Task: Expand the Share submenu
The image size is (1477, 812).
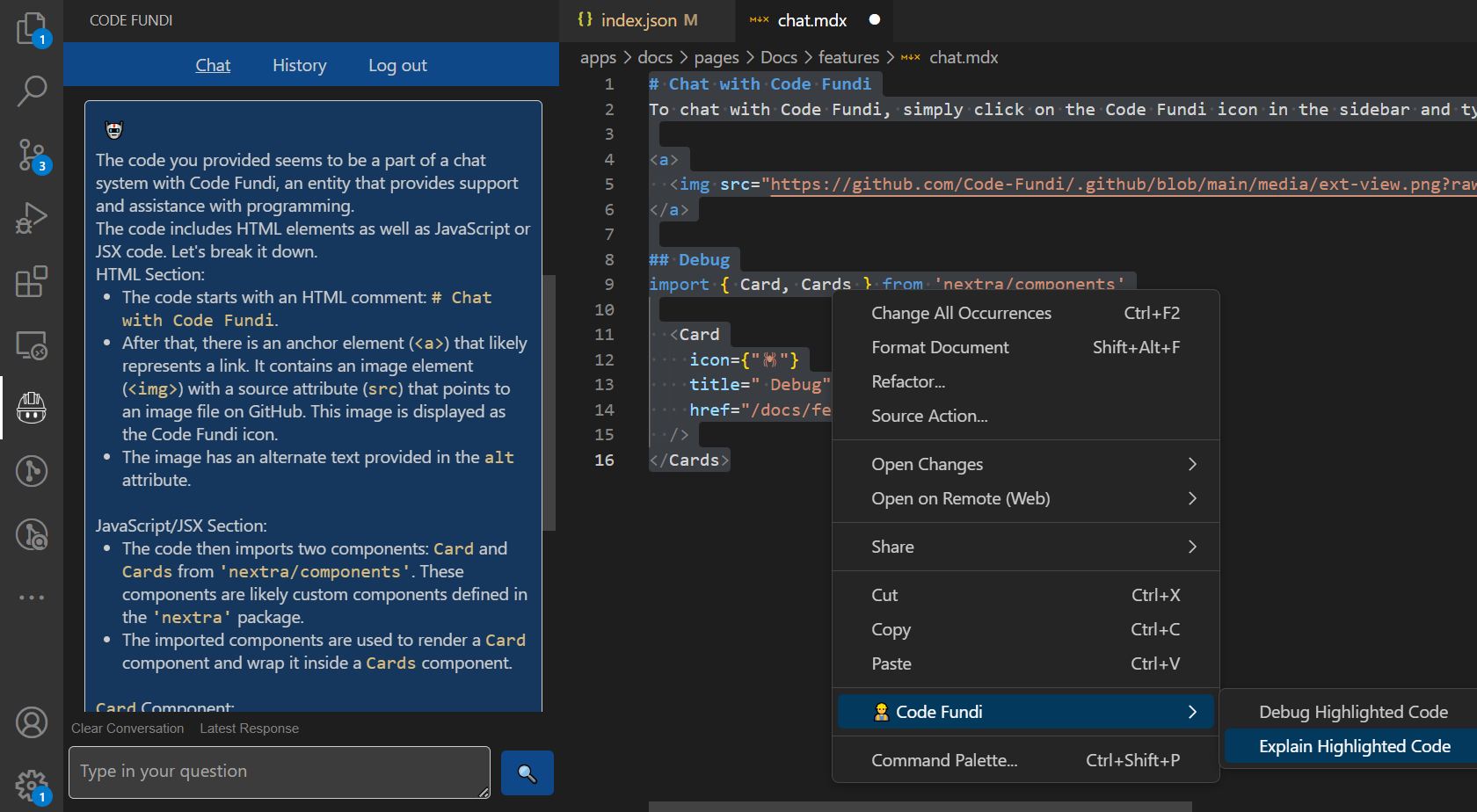Action: click(1025, 547)
